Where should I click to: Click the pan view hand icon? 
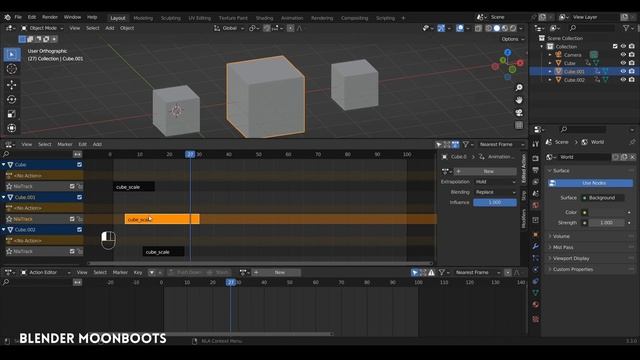[x=519, y=100]
